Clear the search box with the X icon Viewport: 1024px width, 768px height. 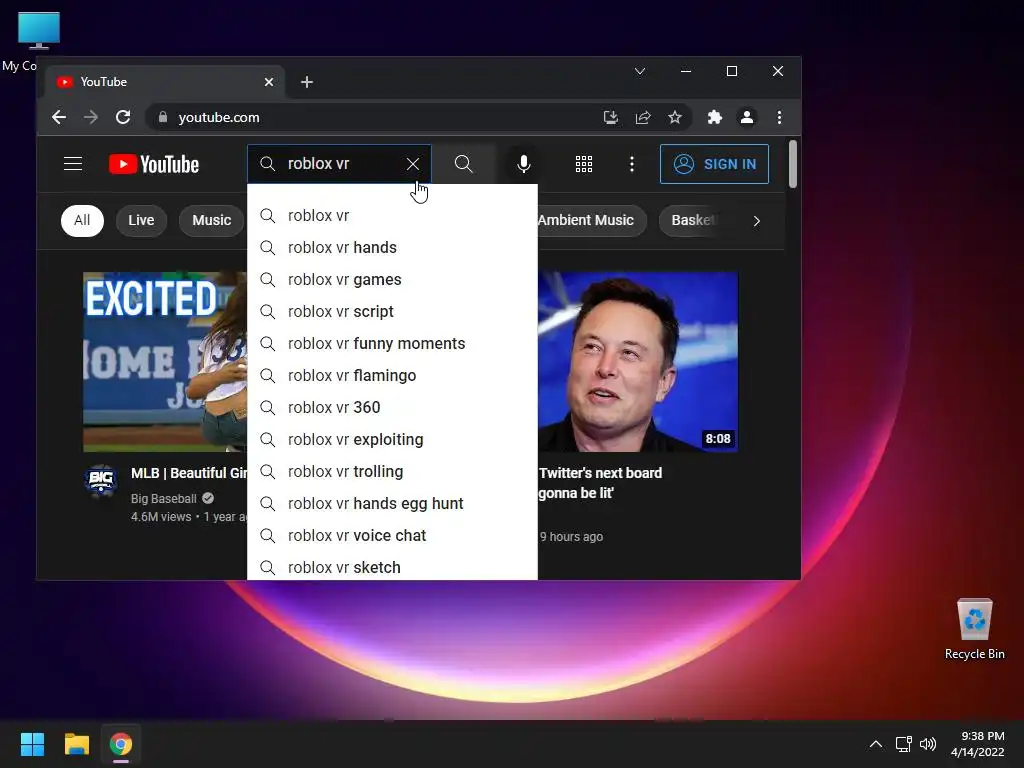[x=413, y=164]
